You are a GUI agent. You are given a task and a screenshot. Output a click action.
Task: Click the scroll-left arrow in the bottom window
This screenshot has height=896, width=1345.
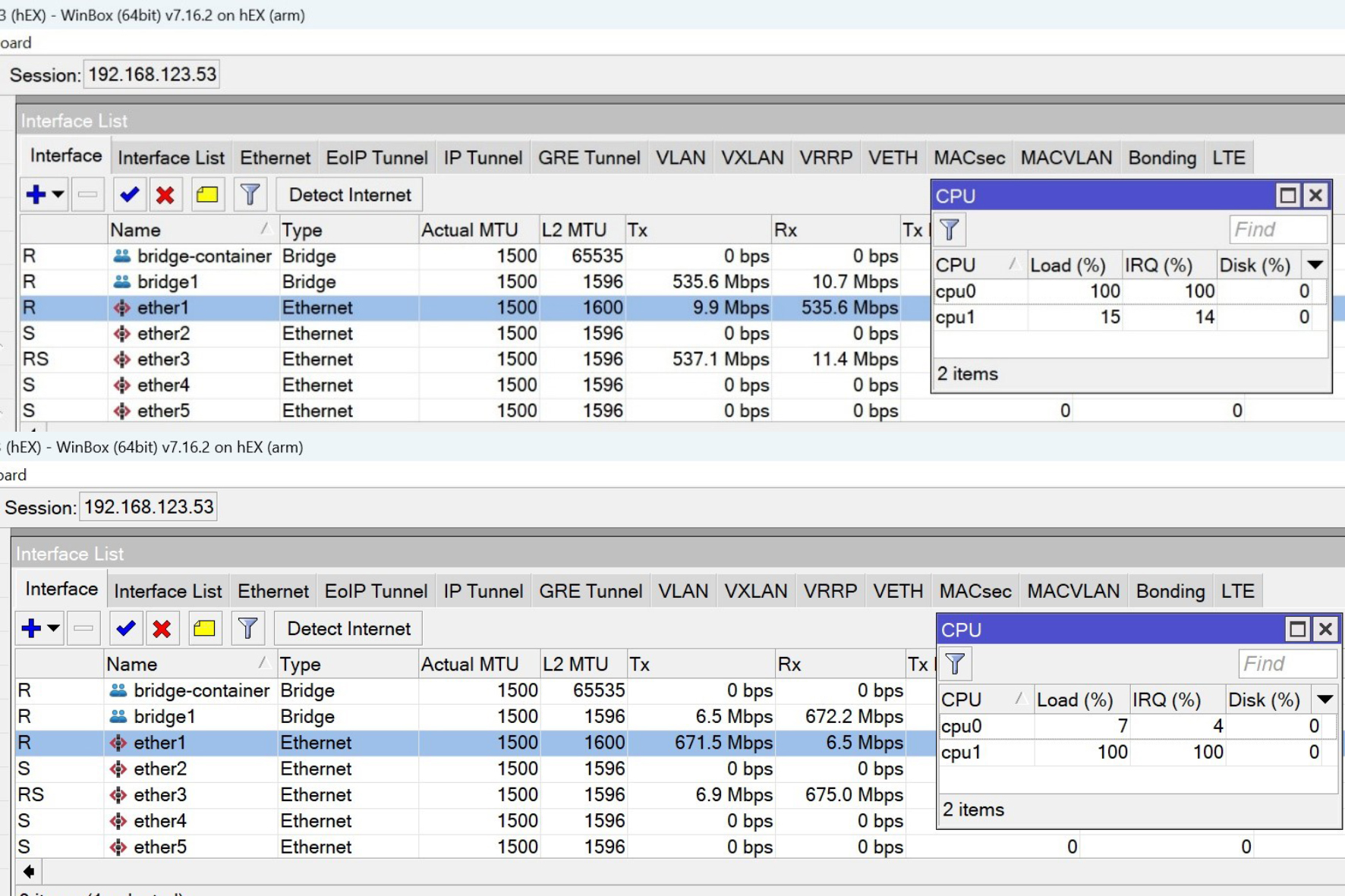coord(28,872)
